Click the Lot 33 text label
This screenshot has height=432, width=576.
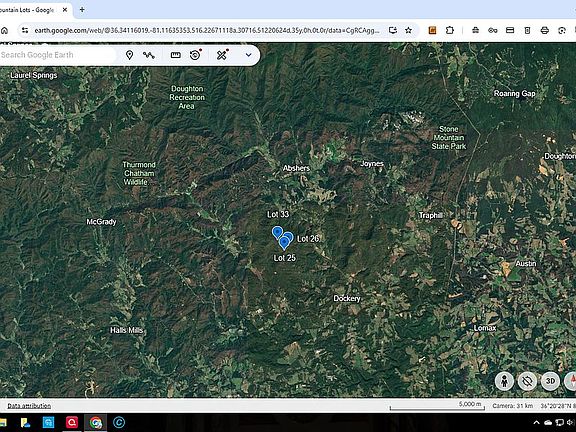[278, 214]
